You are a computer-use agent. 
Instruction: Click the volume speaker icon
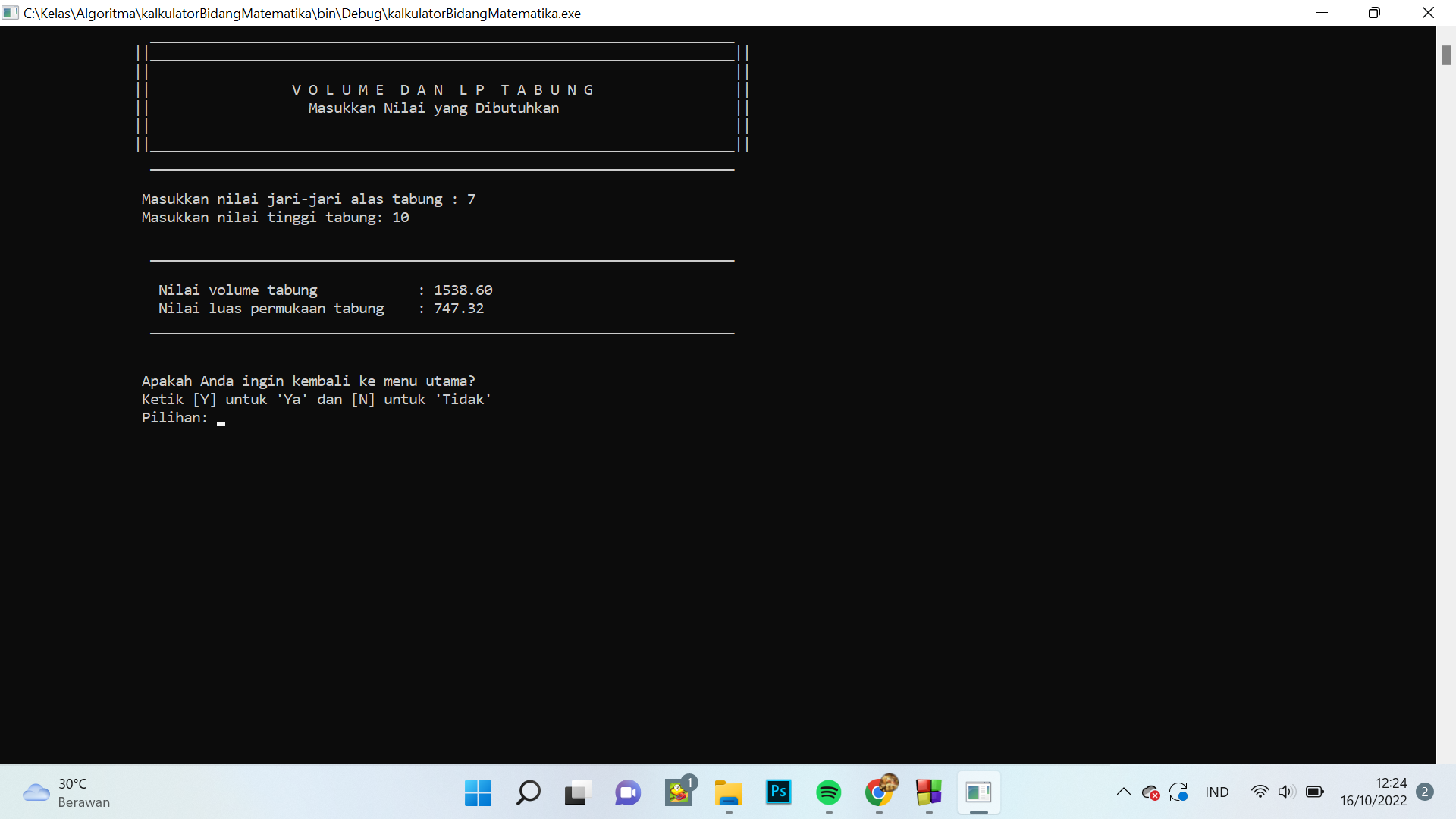1285,792
